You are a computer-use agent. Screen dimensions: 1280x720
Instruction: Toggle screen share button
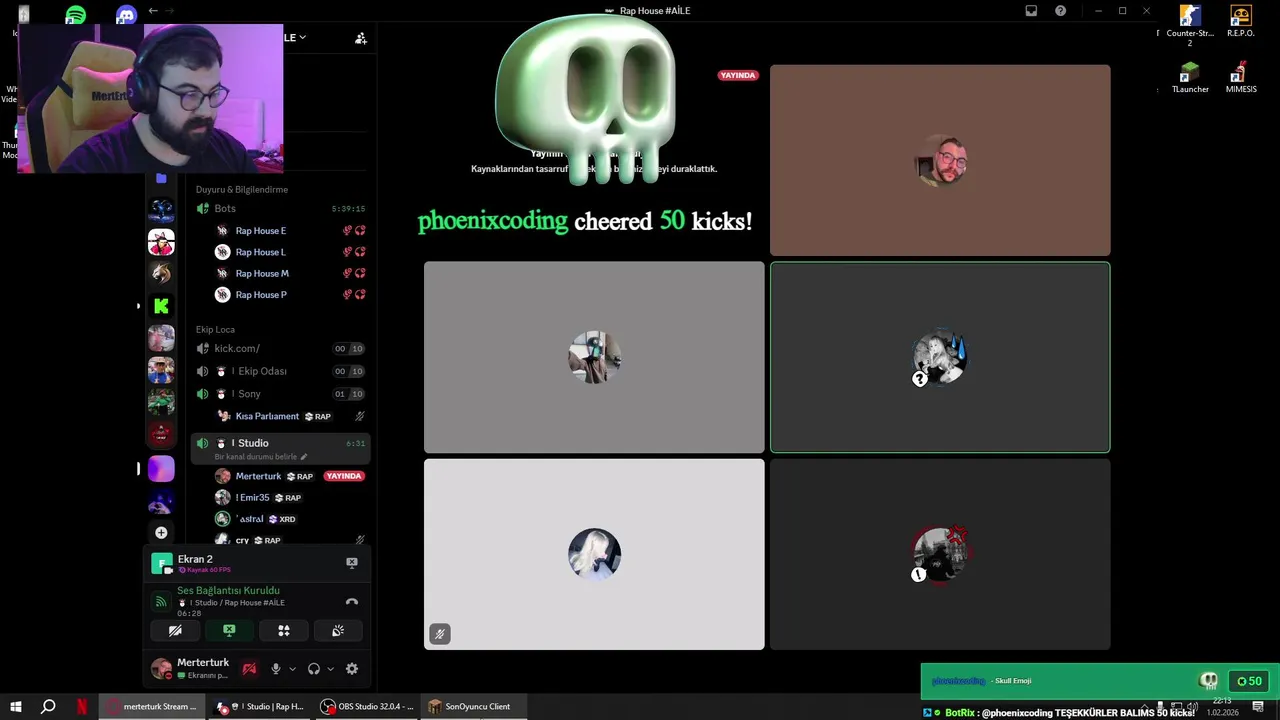click(x=229, y=630)
